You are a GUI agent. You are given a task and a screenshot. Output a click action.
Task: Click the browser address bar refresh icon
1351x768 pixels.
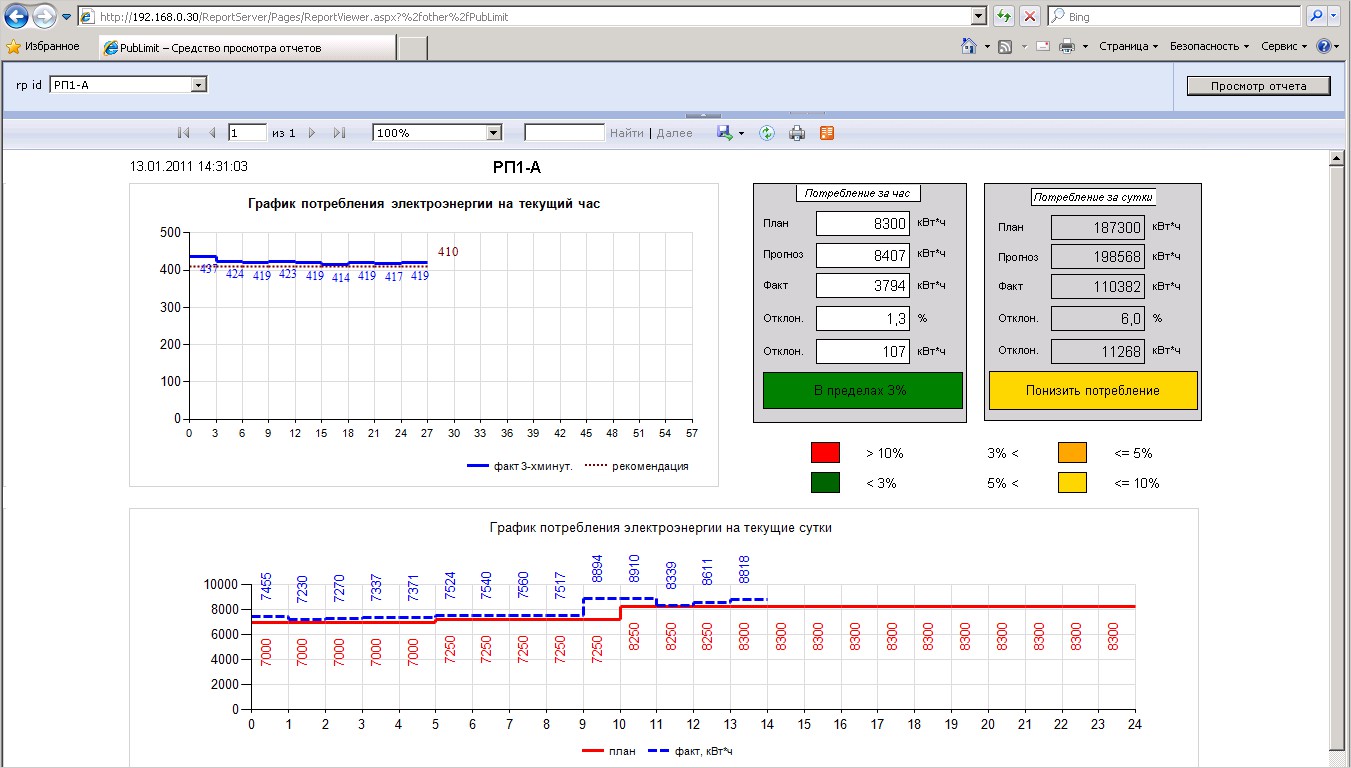[1003, 17]
